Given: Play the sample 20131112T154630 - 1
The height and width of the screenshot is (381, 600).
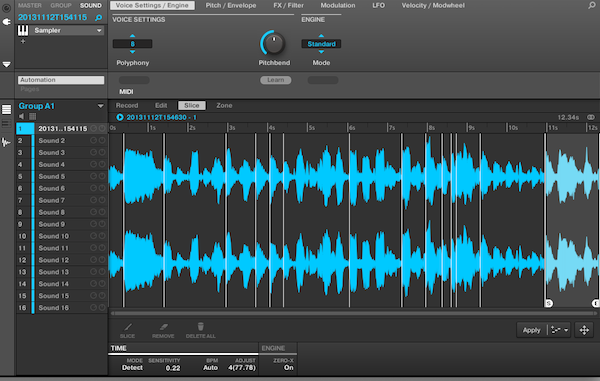Looking at the screenshot, I should pos(120,117).
